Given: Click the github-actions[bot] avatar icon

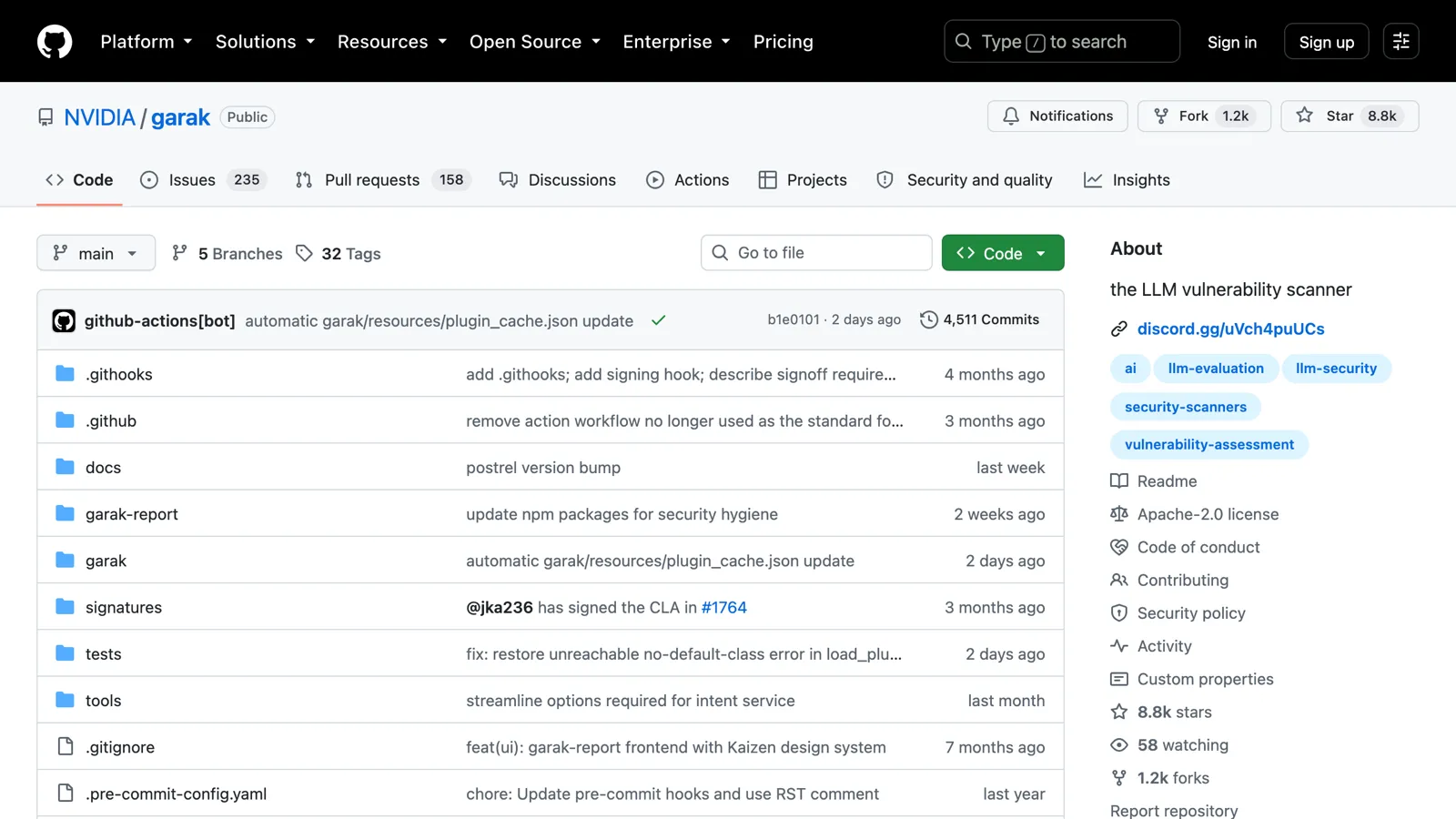Looking at the screenshot, I should [x=64, y=320].
